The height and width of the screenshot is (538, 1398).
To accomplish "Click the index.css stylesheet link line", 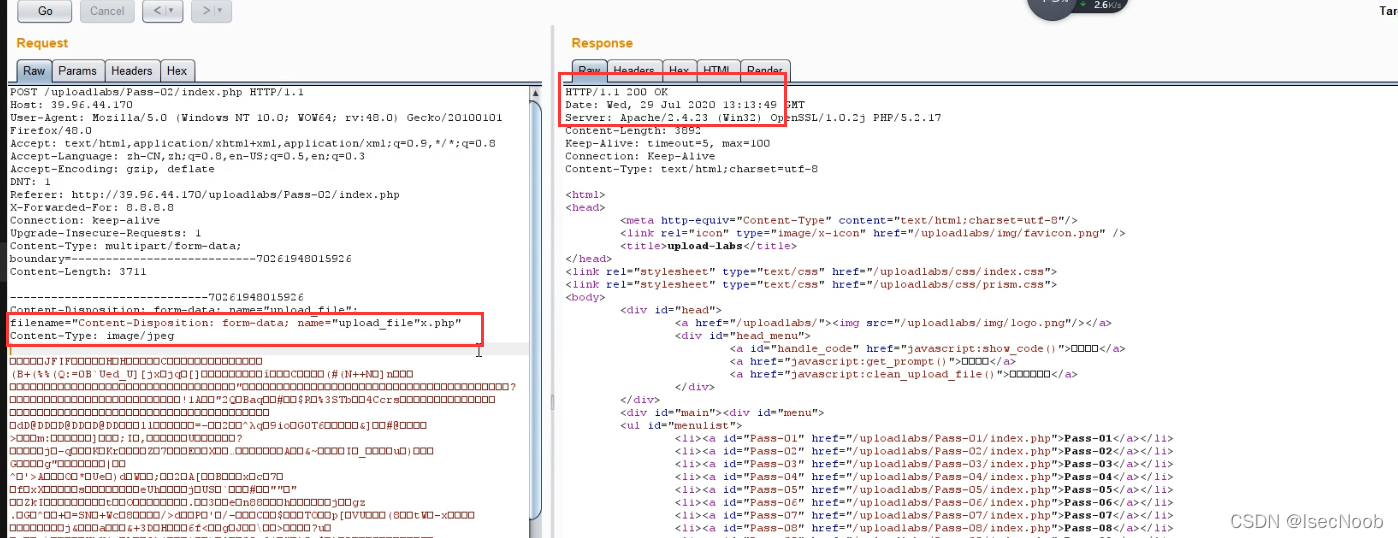I will pyautogui.click(x=811, y=271).
